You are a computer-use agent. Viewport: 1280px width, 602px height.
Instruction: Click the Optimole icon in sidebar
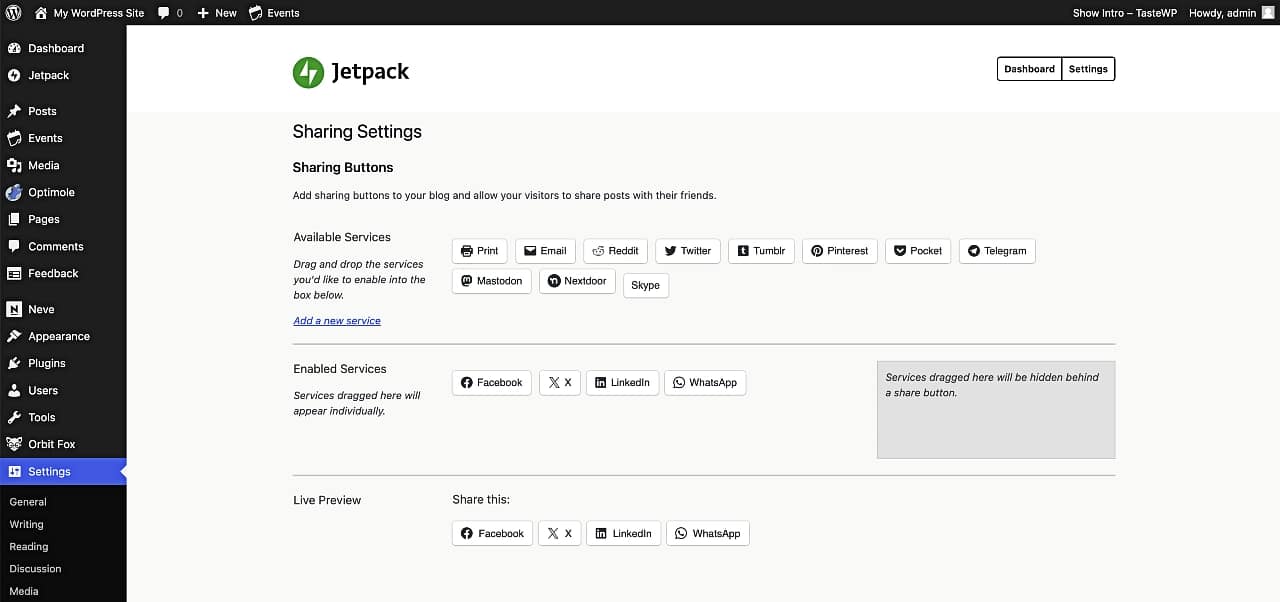click(14, 192)
